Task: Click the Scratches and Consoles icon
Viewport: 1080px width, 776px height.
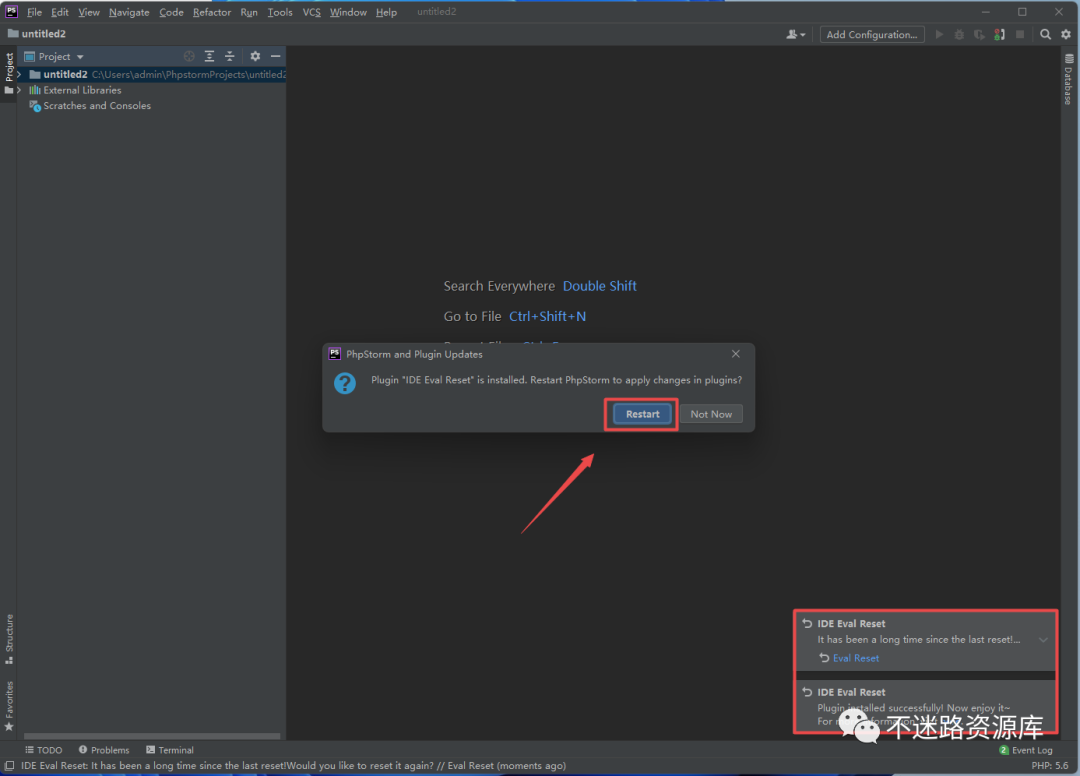Action: (35, 106)
